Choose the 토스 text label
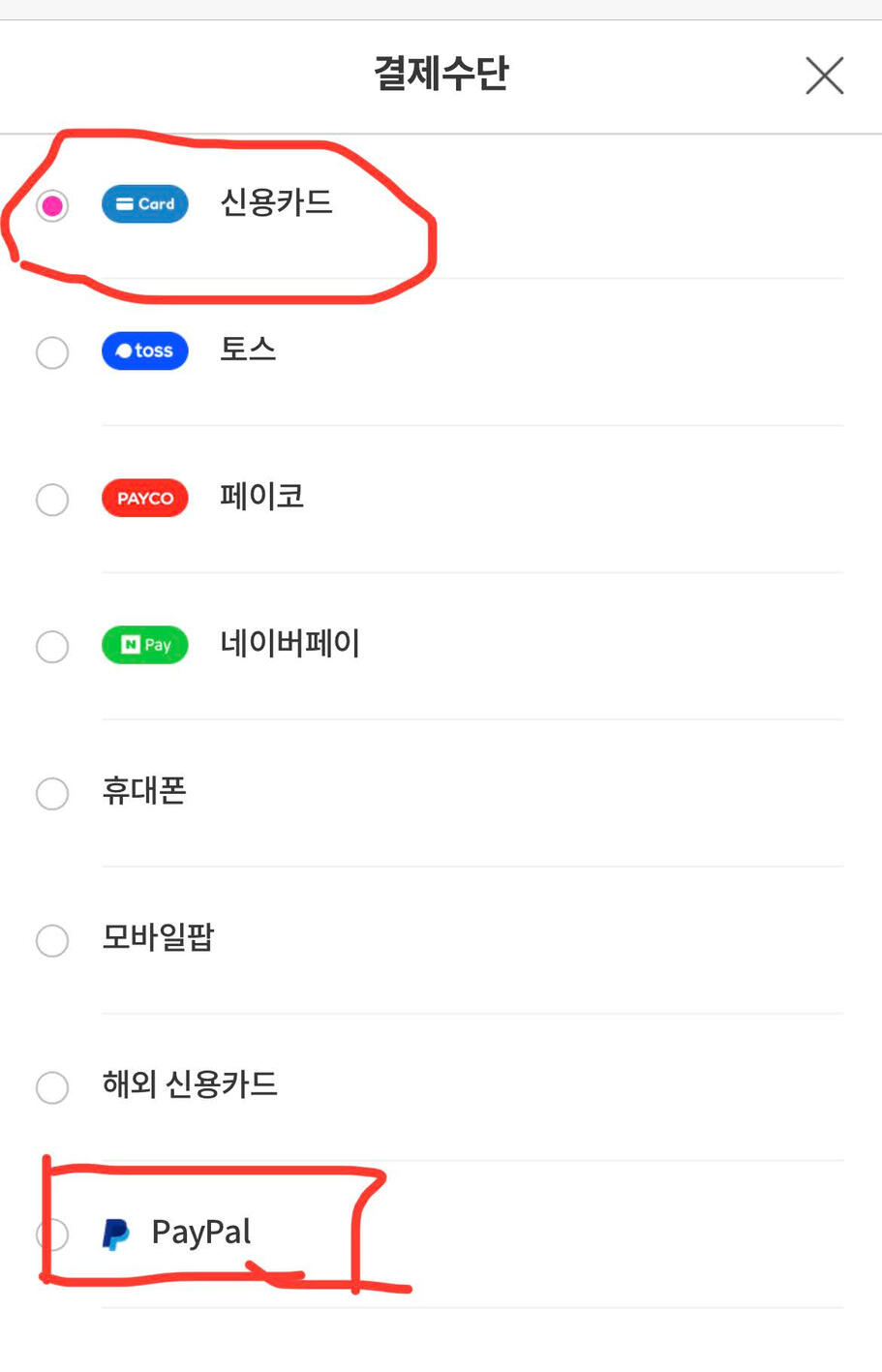This screenshot has width=882, height=1372. [x=248, y=351]
